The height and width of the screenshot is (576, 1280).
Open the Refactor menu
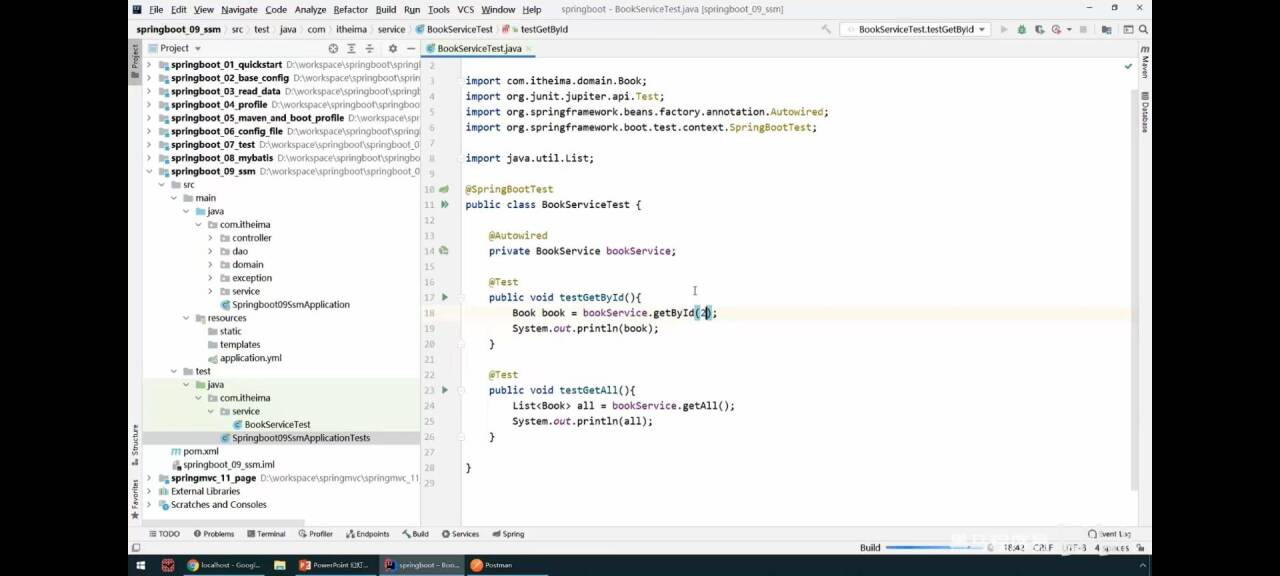click(351, 10)
